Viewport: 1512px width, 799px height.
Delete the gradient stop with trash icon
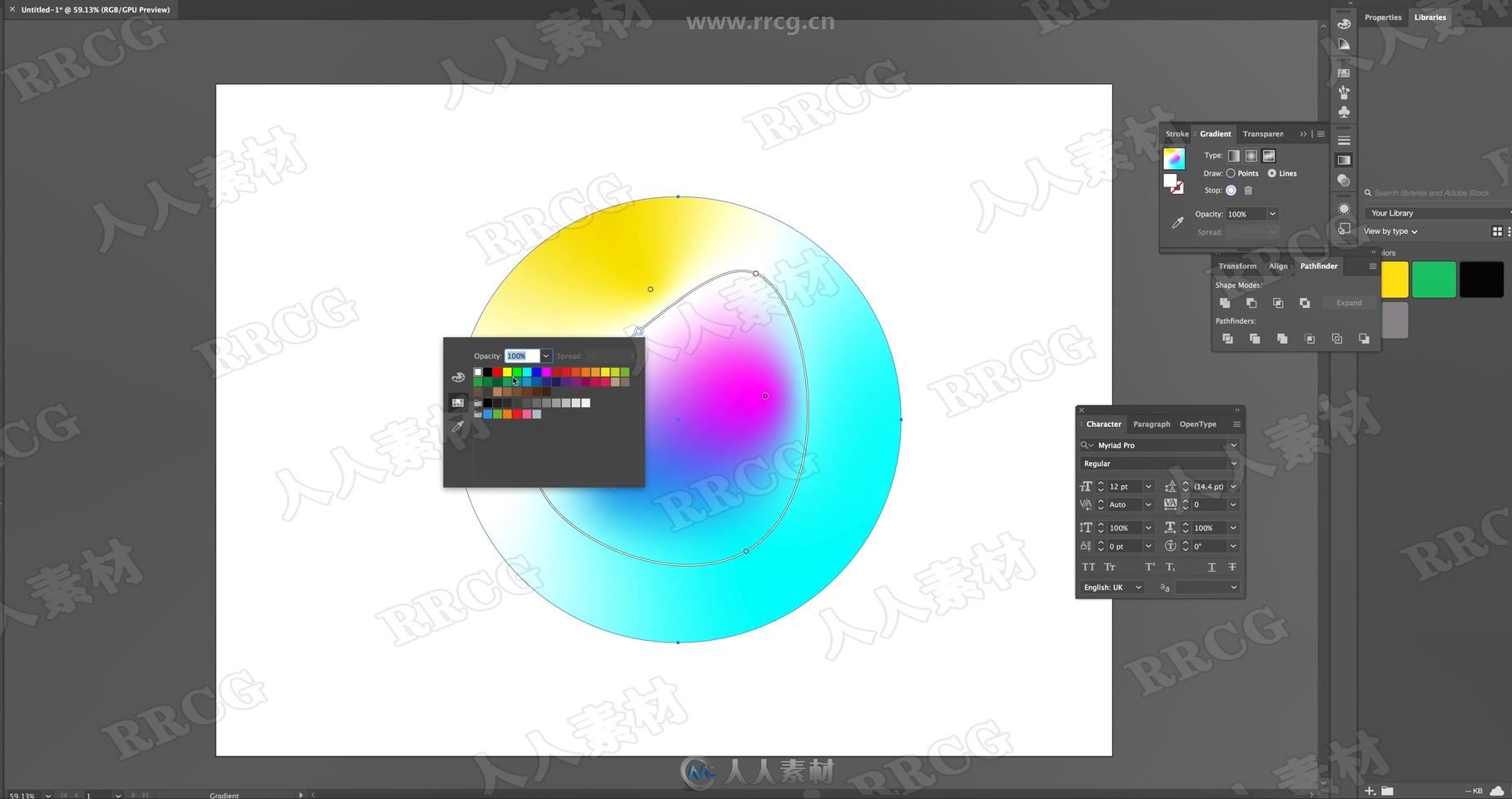click(1248, 191)
